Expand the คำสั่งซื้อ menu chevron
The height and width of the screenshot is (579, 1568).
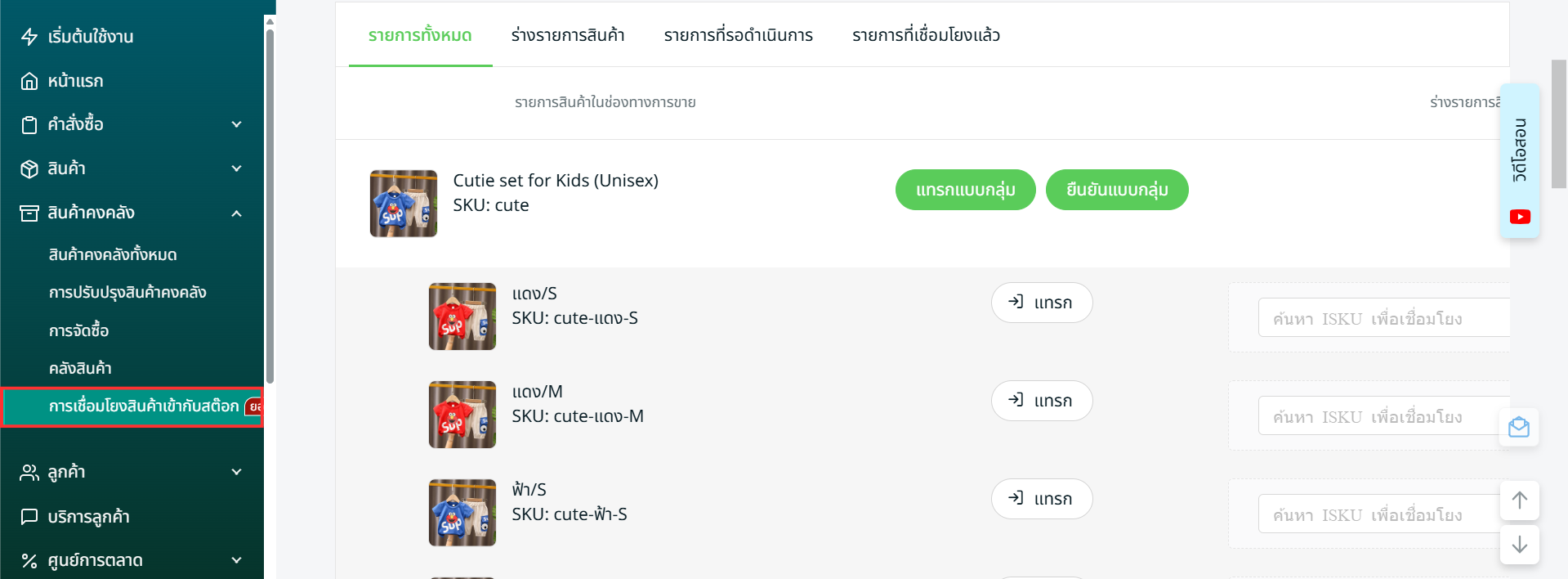tap(237, 124)
